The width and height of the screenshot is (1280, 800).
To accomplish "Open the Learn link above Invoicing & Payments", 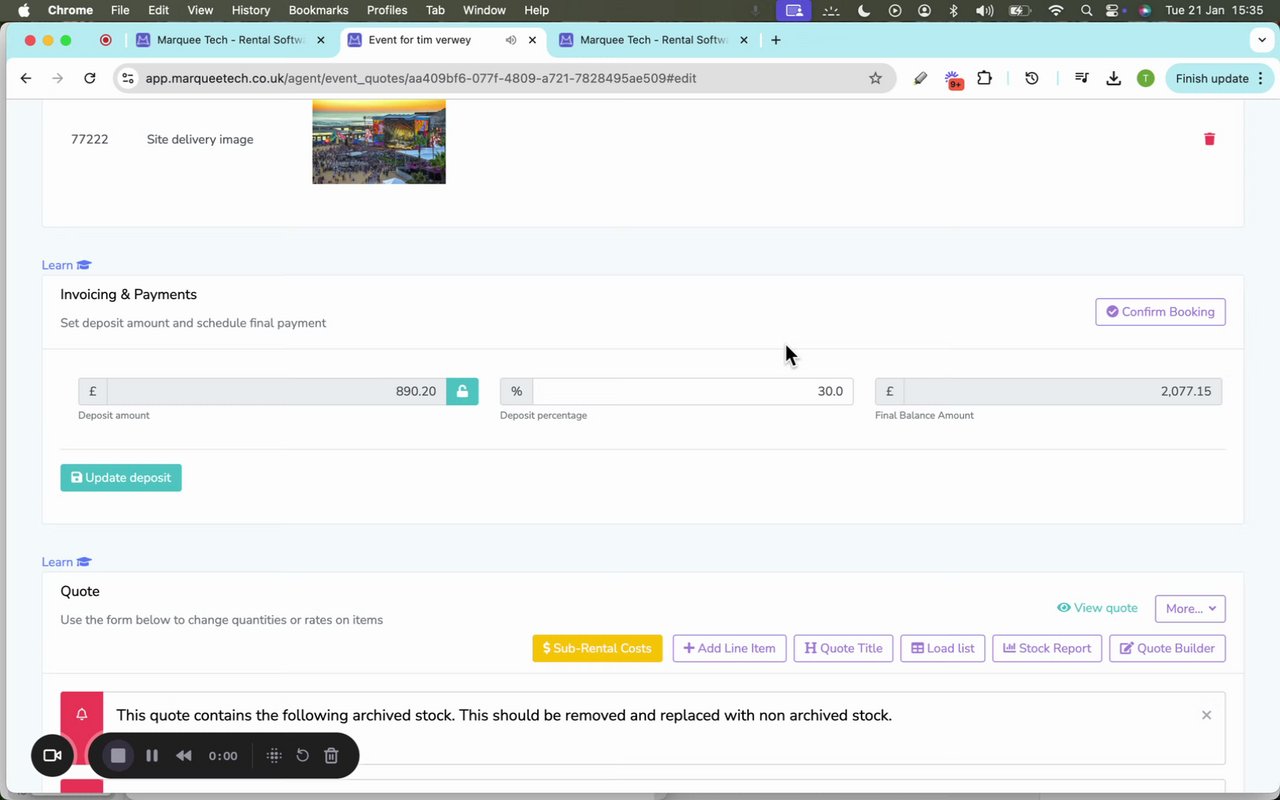I will point(66,265).
